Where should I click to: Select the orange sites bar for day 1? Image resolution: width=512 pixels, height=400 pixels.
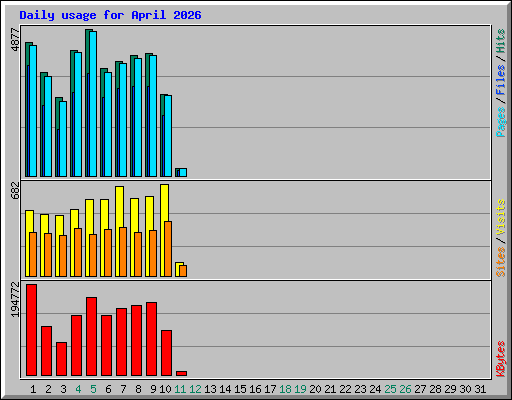(x=33, y=254)
